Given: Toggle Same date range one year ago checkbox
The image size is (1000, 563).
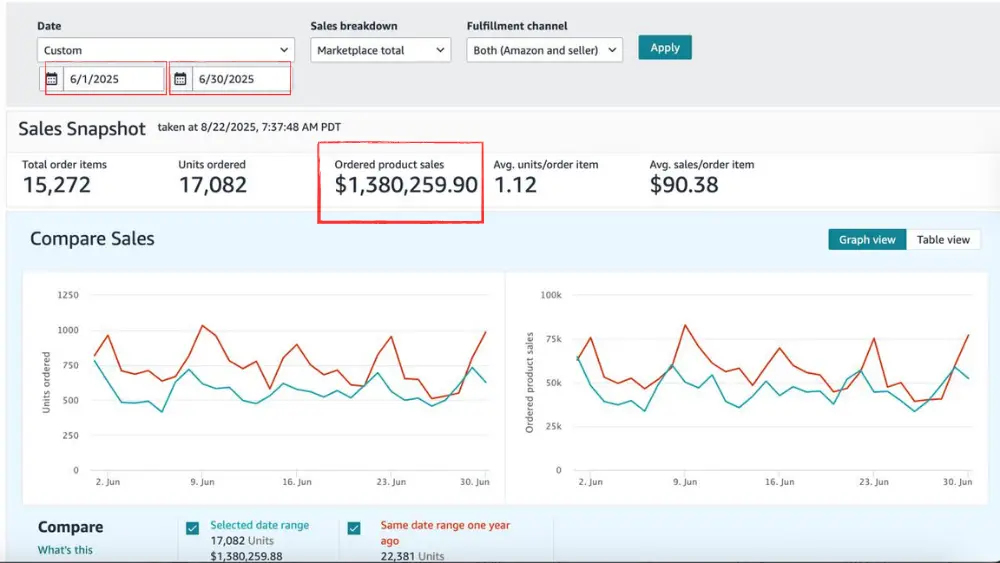Looking at the screenshot, I should pos(354,528).
